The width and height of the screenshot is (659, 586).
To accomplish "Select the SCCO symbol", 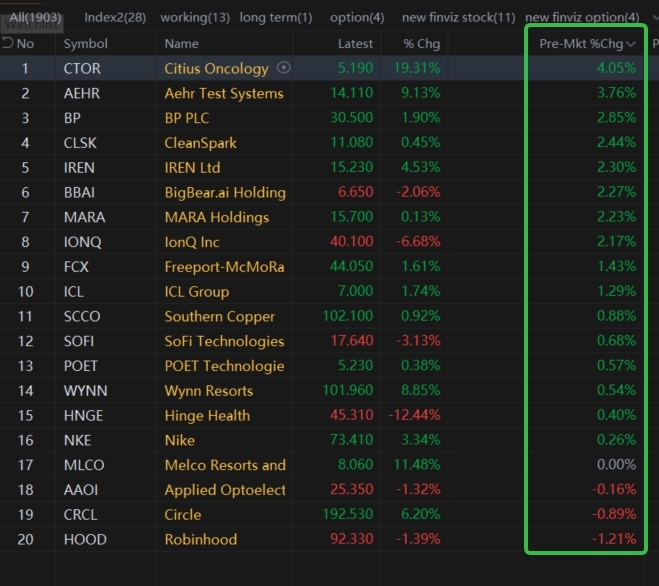I will coord(82,317).
